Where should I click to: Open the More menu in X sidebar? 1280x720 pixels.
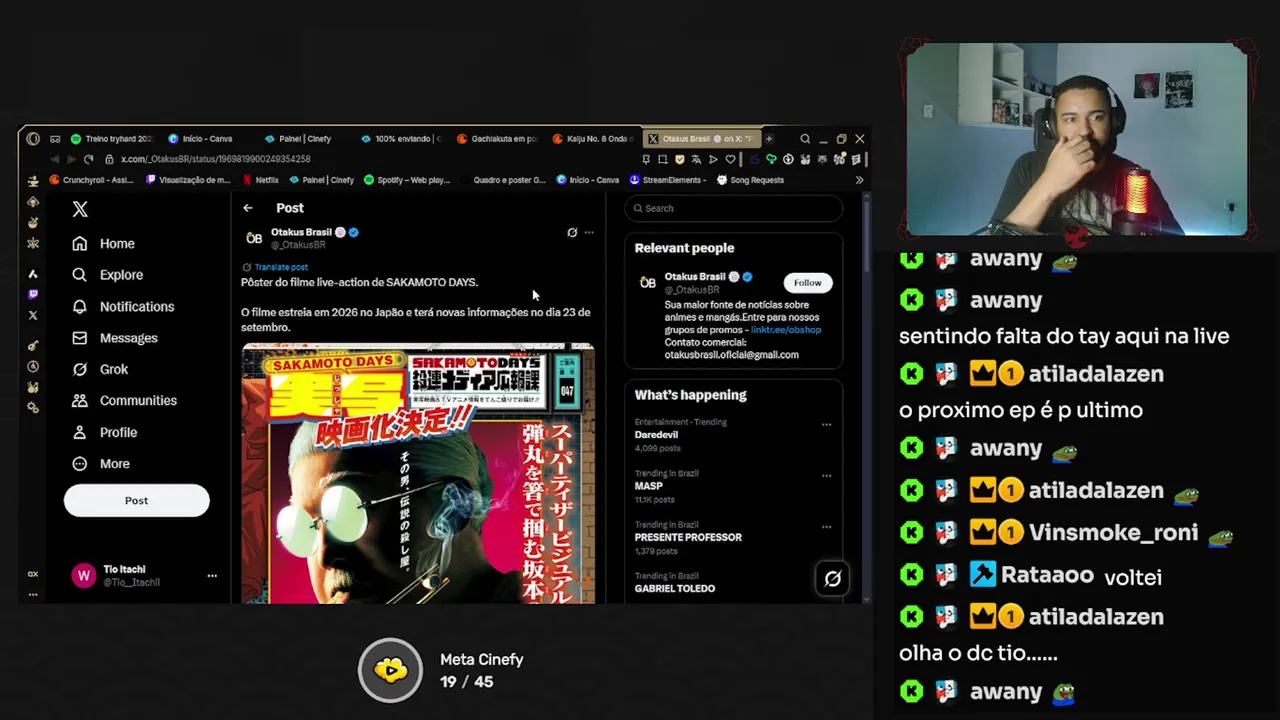coord(101,464)
